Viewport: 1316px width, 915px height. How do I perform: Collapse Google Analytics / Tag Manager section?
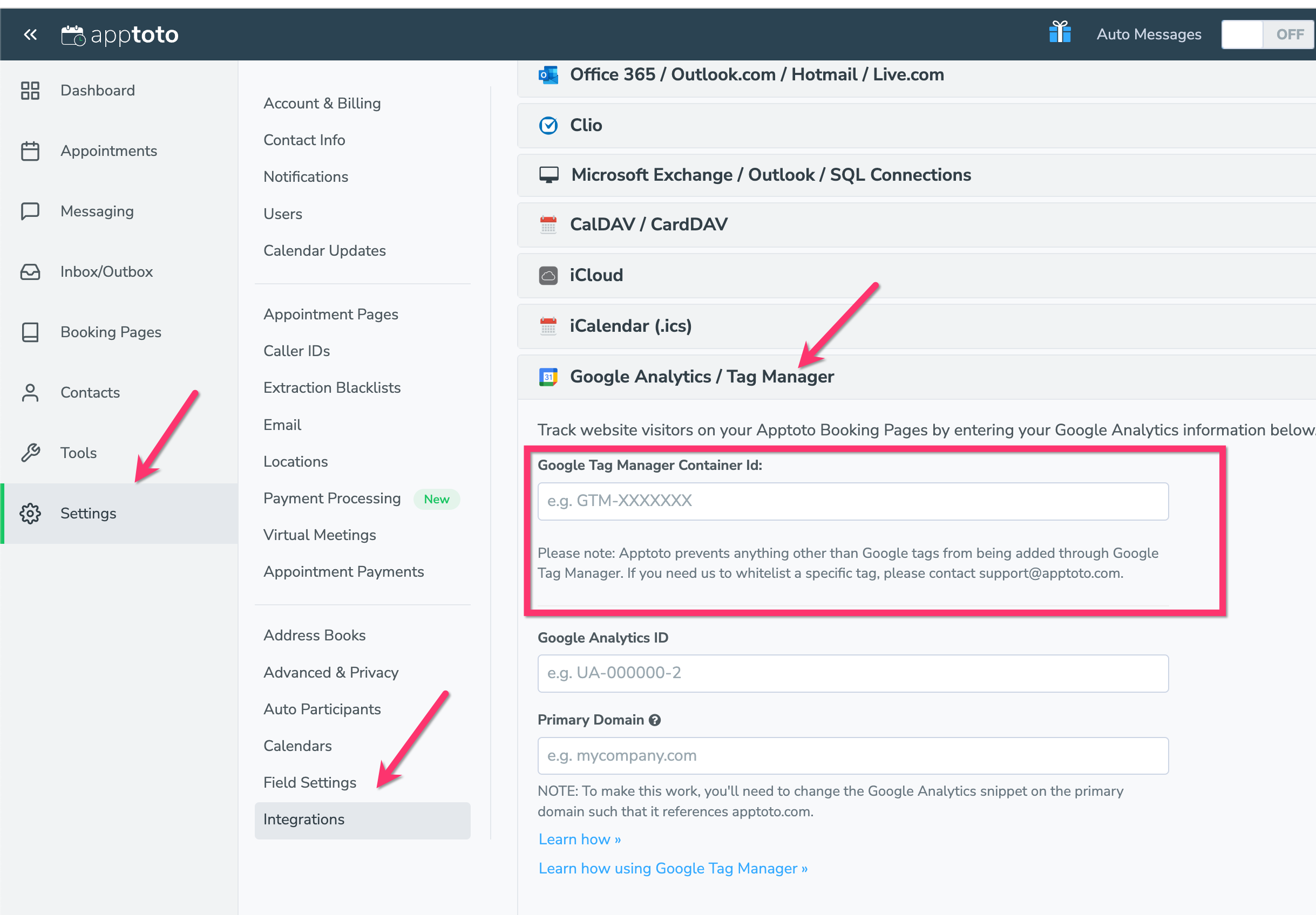(x=701, y=377)
